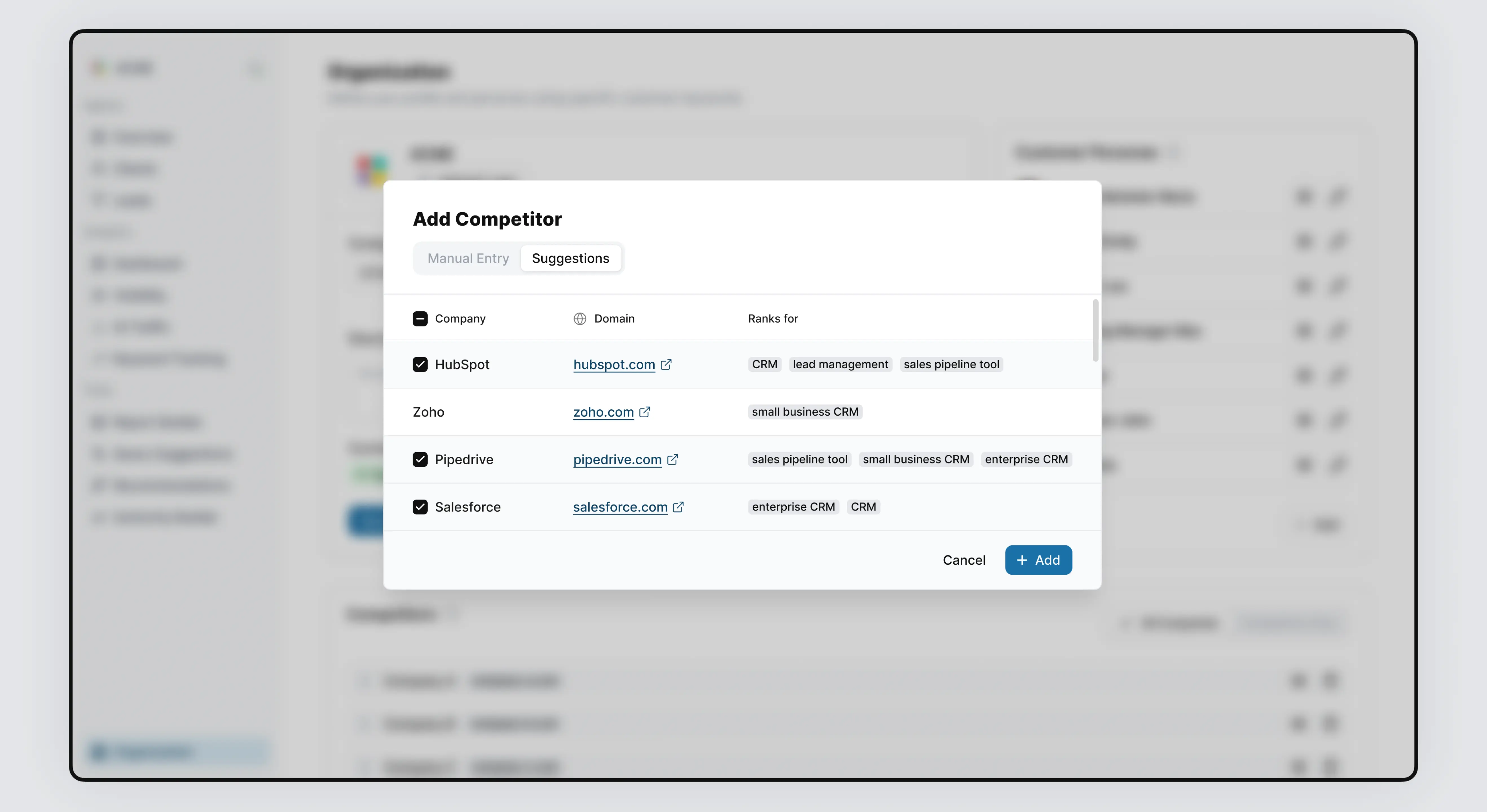The height and width of the screenshot is (812, 1487).
Task: Open pipedrive.com external link icon
Action: pyautogui.click(x=672, y=459)
